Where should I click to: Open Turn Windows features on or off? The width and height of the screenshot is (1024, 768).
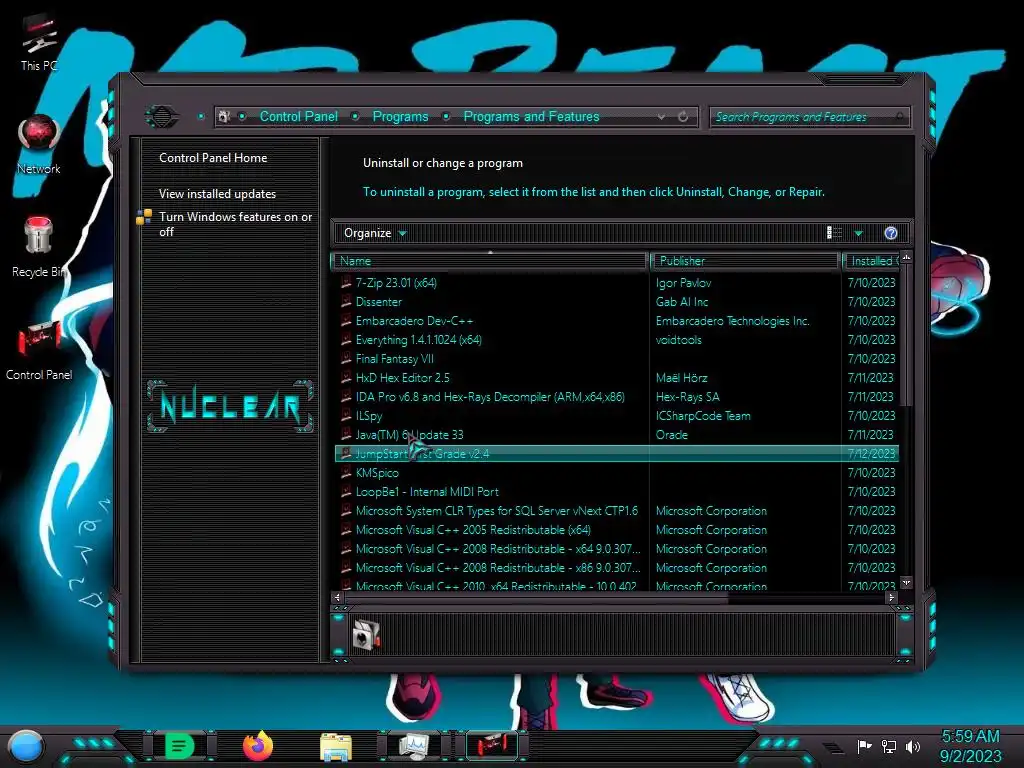[235, 224]
